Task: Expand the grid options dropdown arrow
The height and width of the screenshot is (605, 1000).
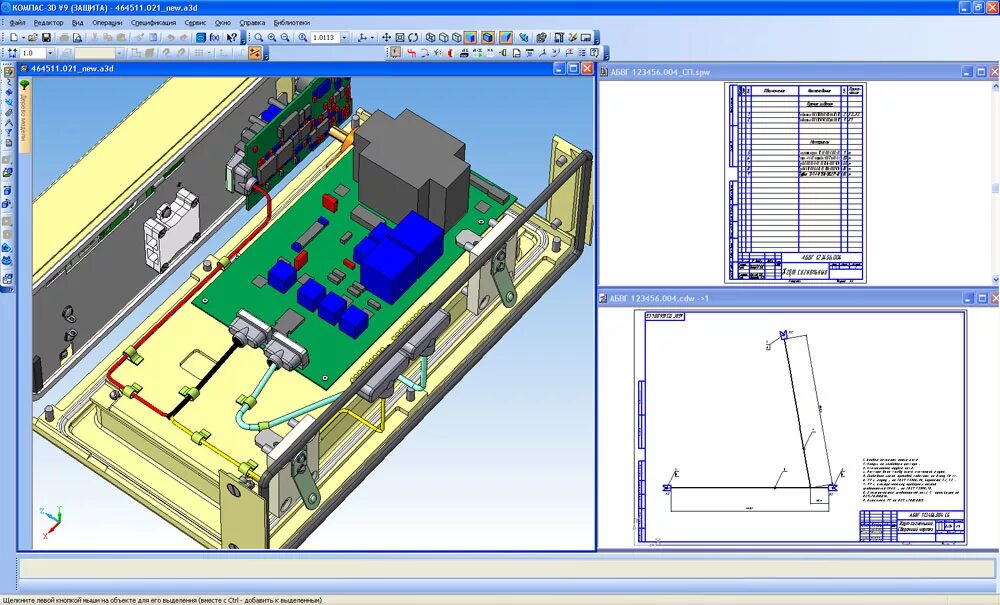Action: point(209,53)
